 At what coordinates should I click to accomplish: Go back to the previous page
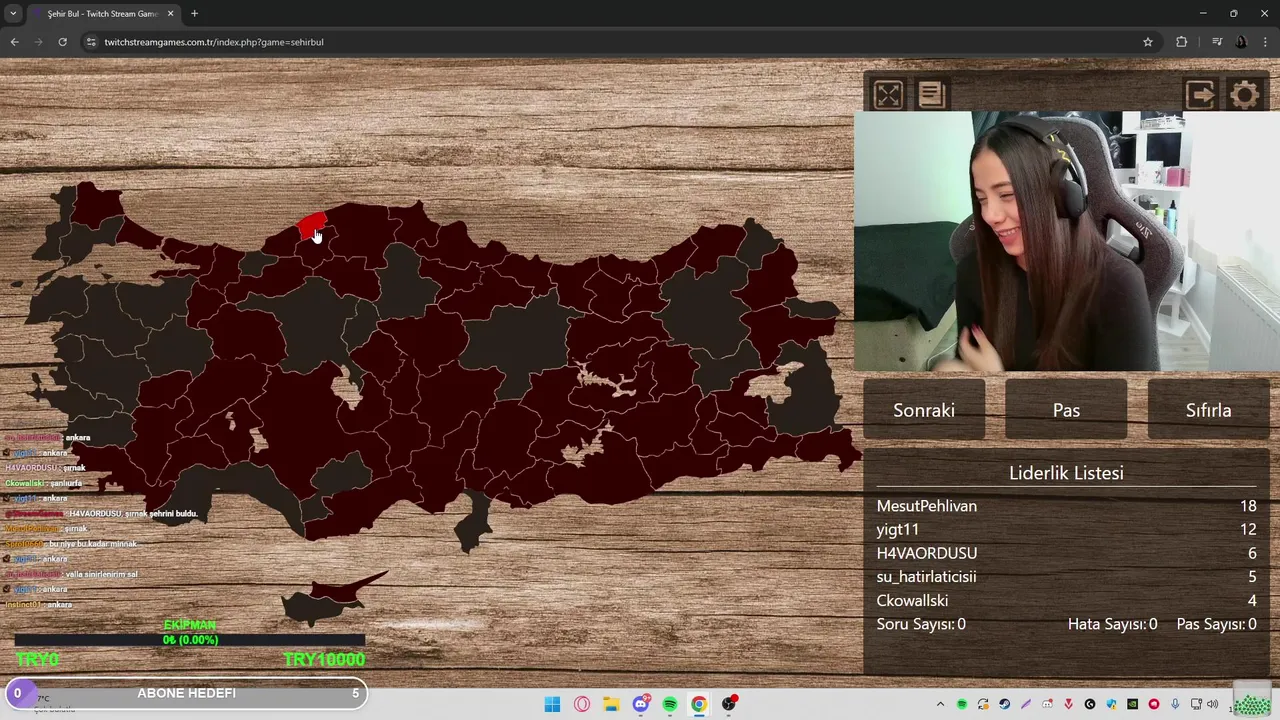pyautogui.click(x=14, y=42)
